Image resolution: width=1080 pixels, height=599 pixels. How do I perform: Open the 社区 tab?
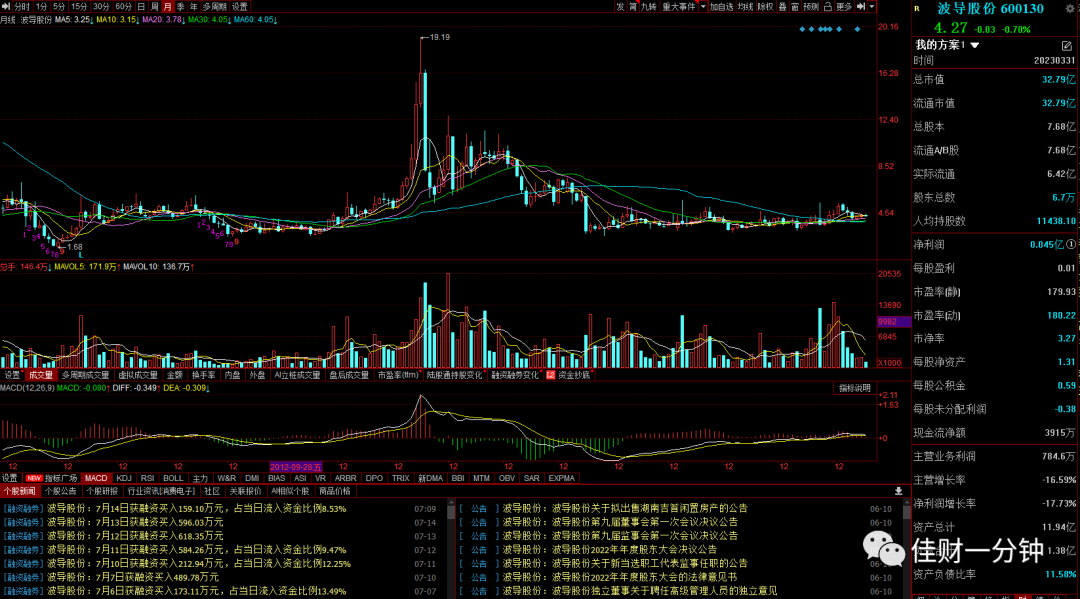[212, 491]
